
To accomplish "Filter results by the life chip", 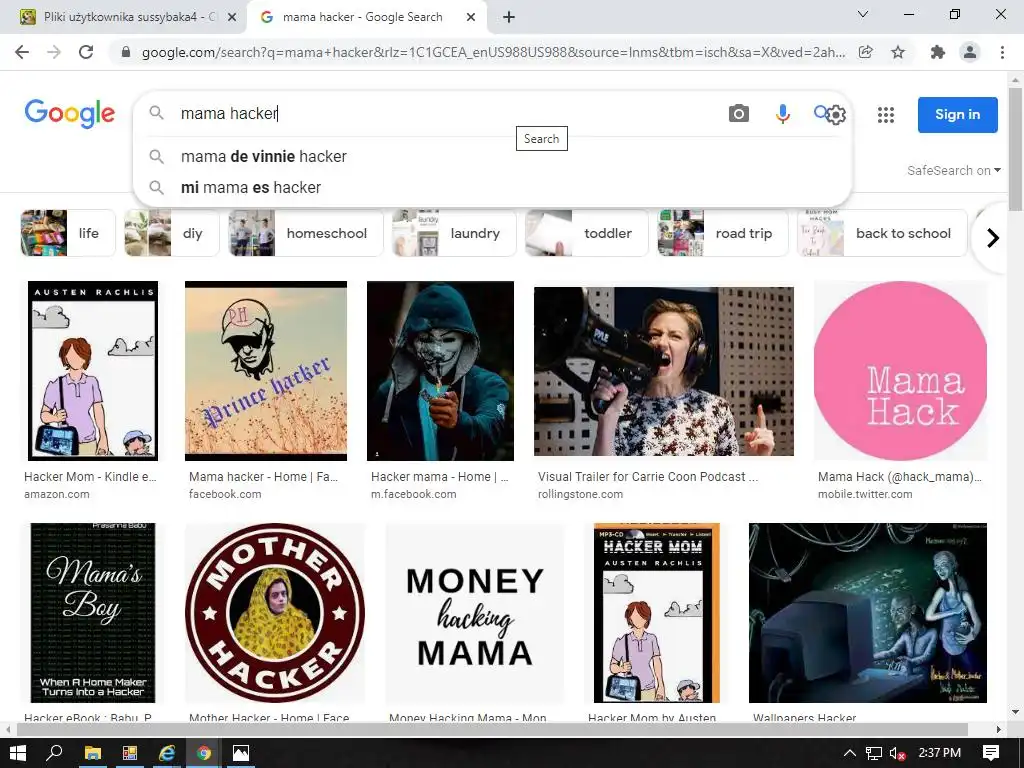I will point(68,233).
